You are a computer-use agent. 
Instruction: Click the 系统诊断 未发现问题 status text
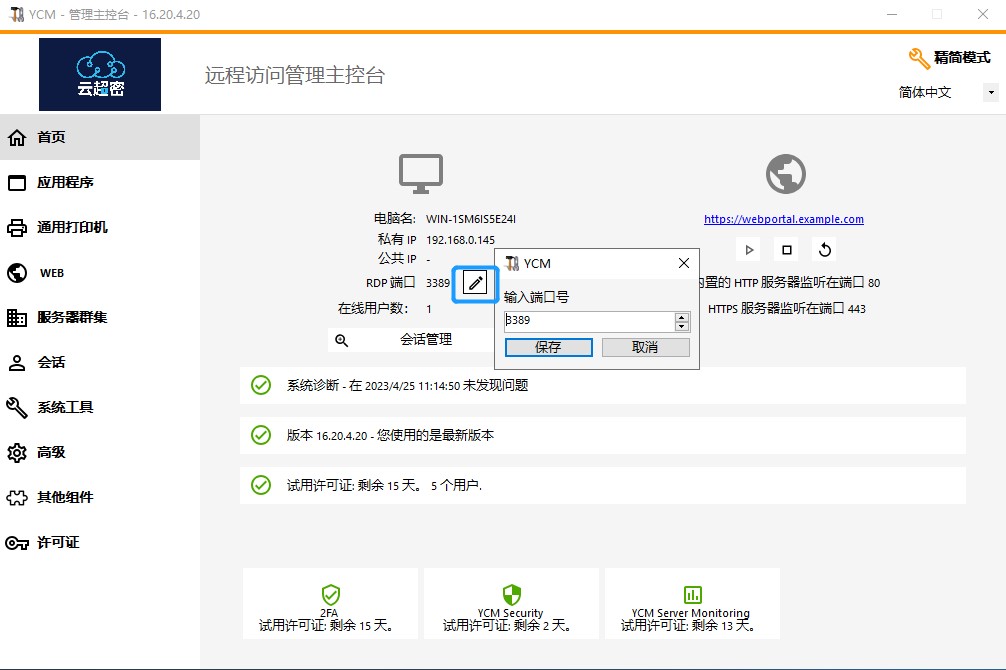click(407, 385)
